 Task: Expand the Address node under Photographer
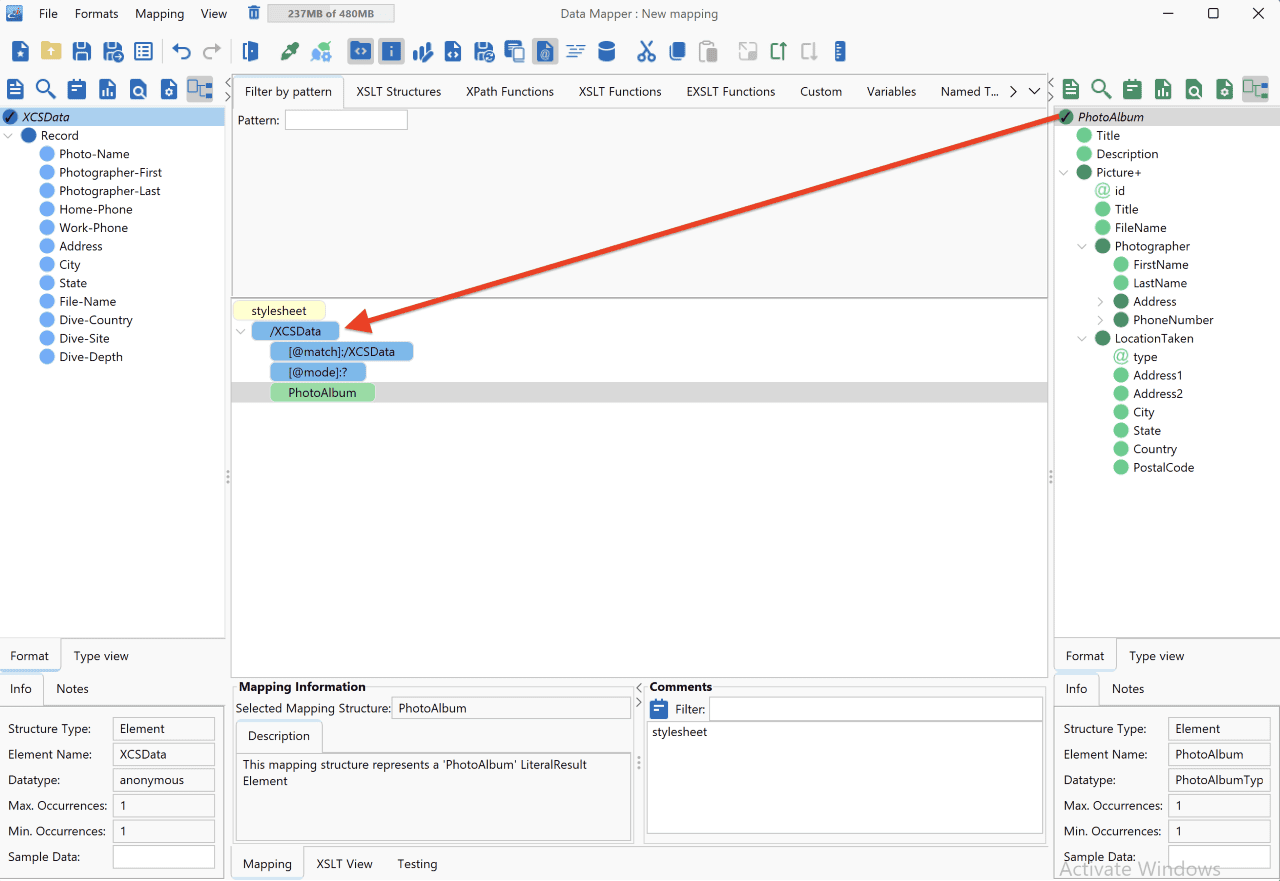pyautogui.click(x=1100, y=301)
